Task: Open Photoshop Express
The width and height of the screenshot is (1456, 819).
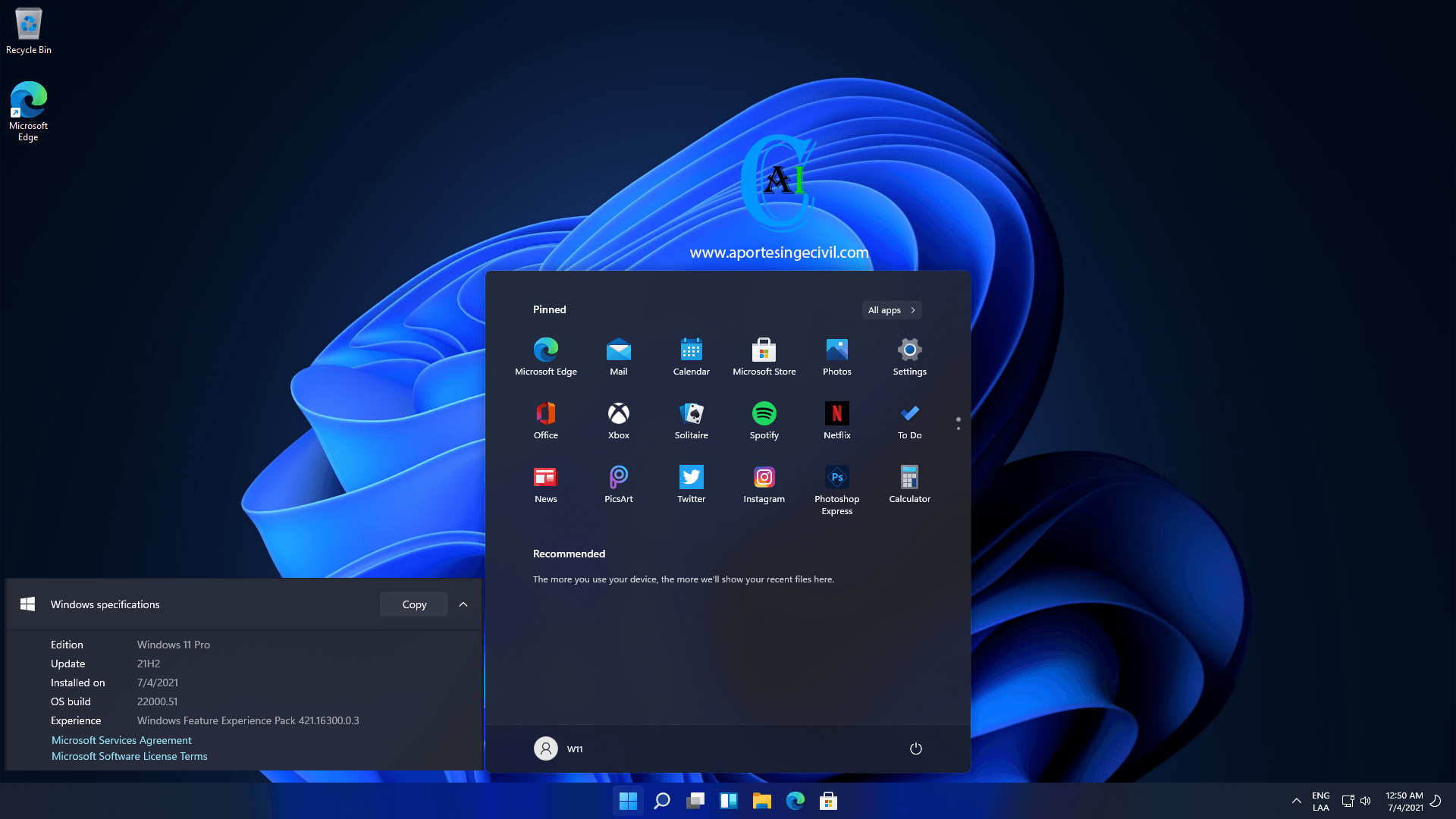Action: point(836,479)
